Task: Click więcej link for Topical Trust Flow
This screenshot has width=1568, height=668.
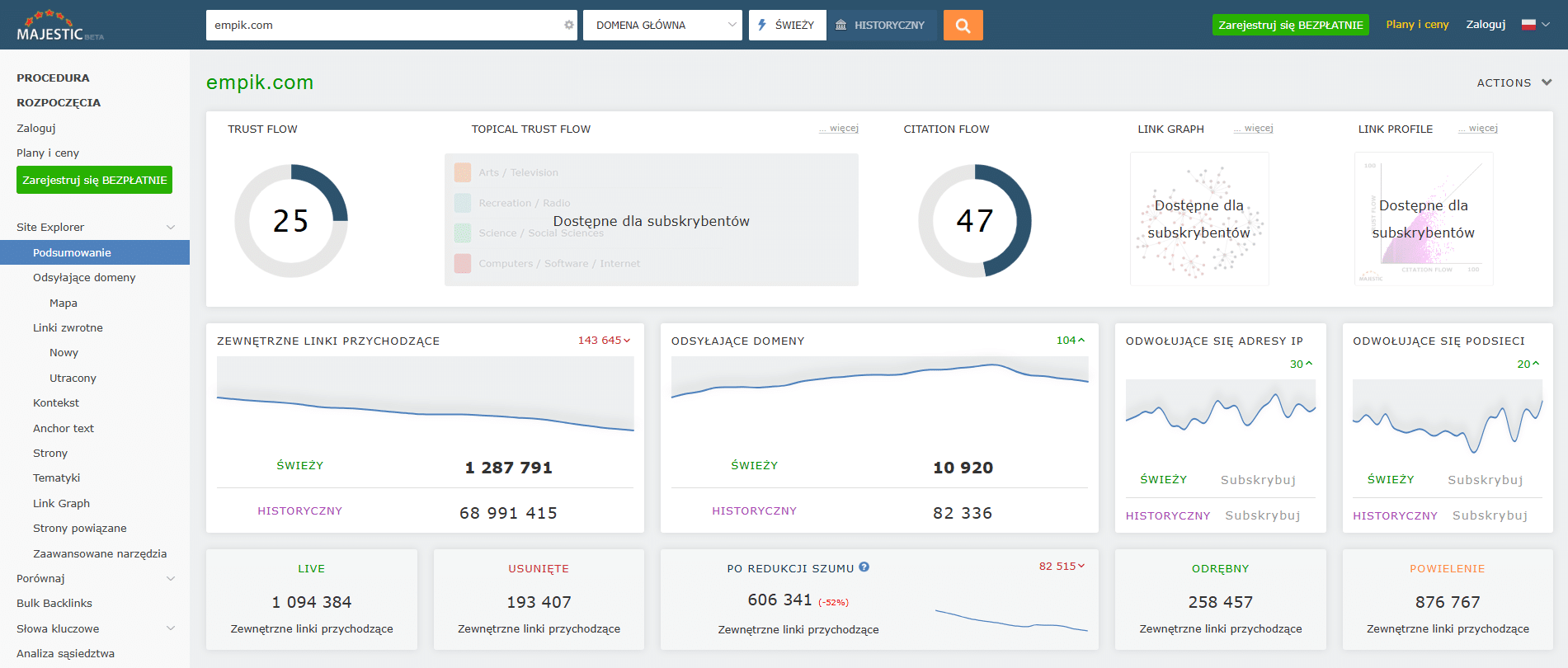Action: (x=839, y=129)
